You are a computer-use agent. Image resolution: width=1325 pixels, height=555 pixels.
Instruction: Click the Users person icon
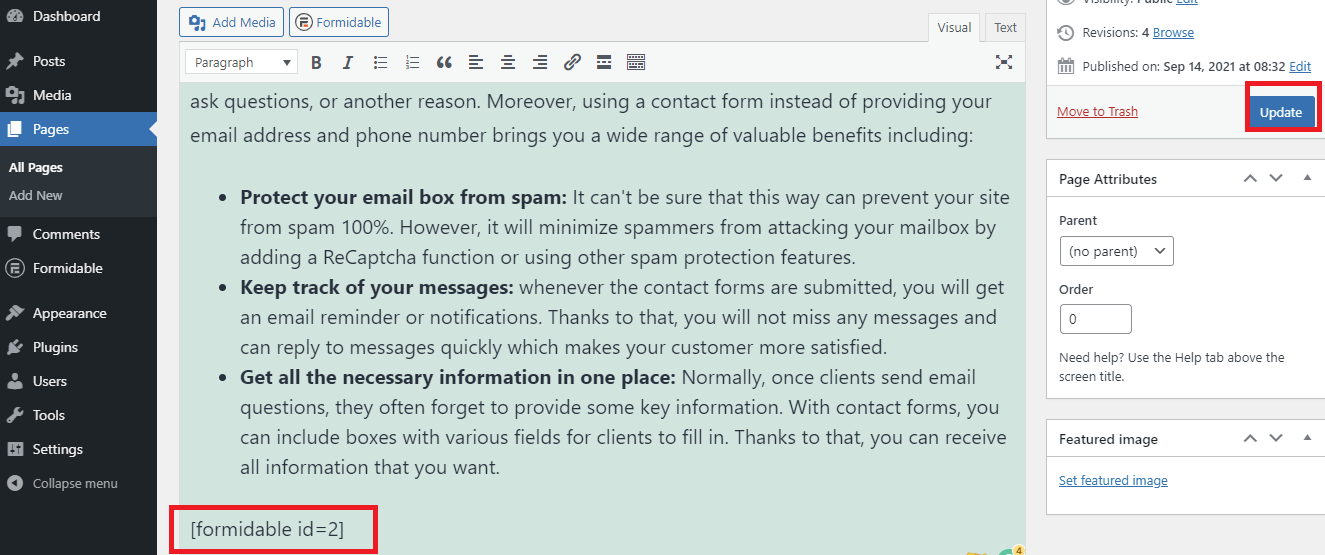click(x=15, y=381)
